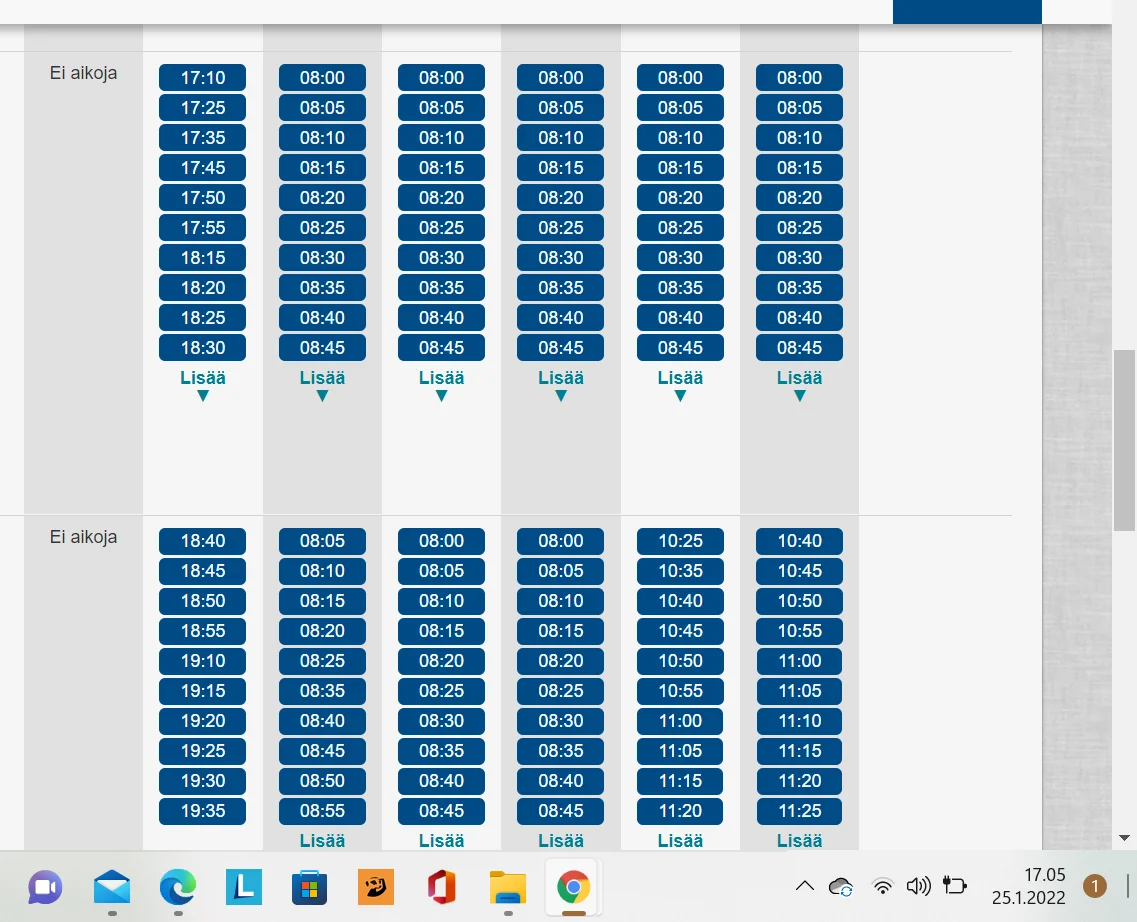The height and width of the screenshot is (922, 1137).
Task: Expand Lisää below the 08:55 time slot
Action: click(x=322, y=840)
